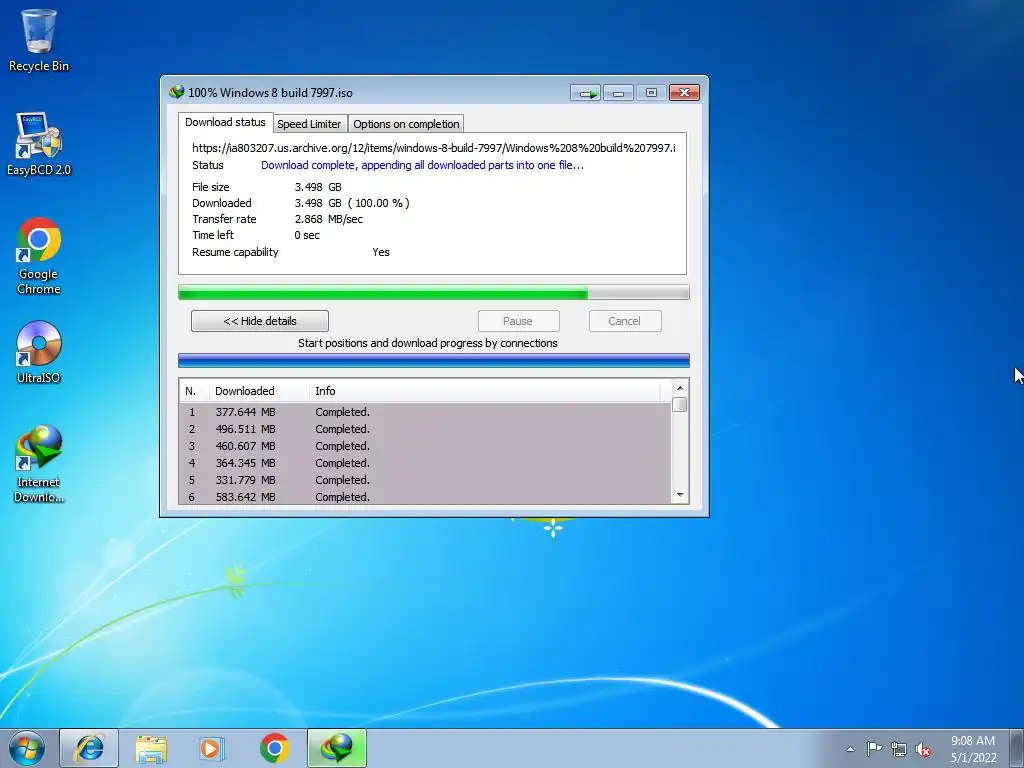Click the IDM icon in the dialog title bar
This screenshot has width=1024, height=768.
tap(176, 92)
